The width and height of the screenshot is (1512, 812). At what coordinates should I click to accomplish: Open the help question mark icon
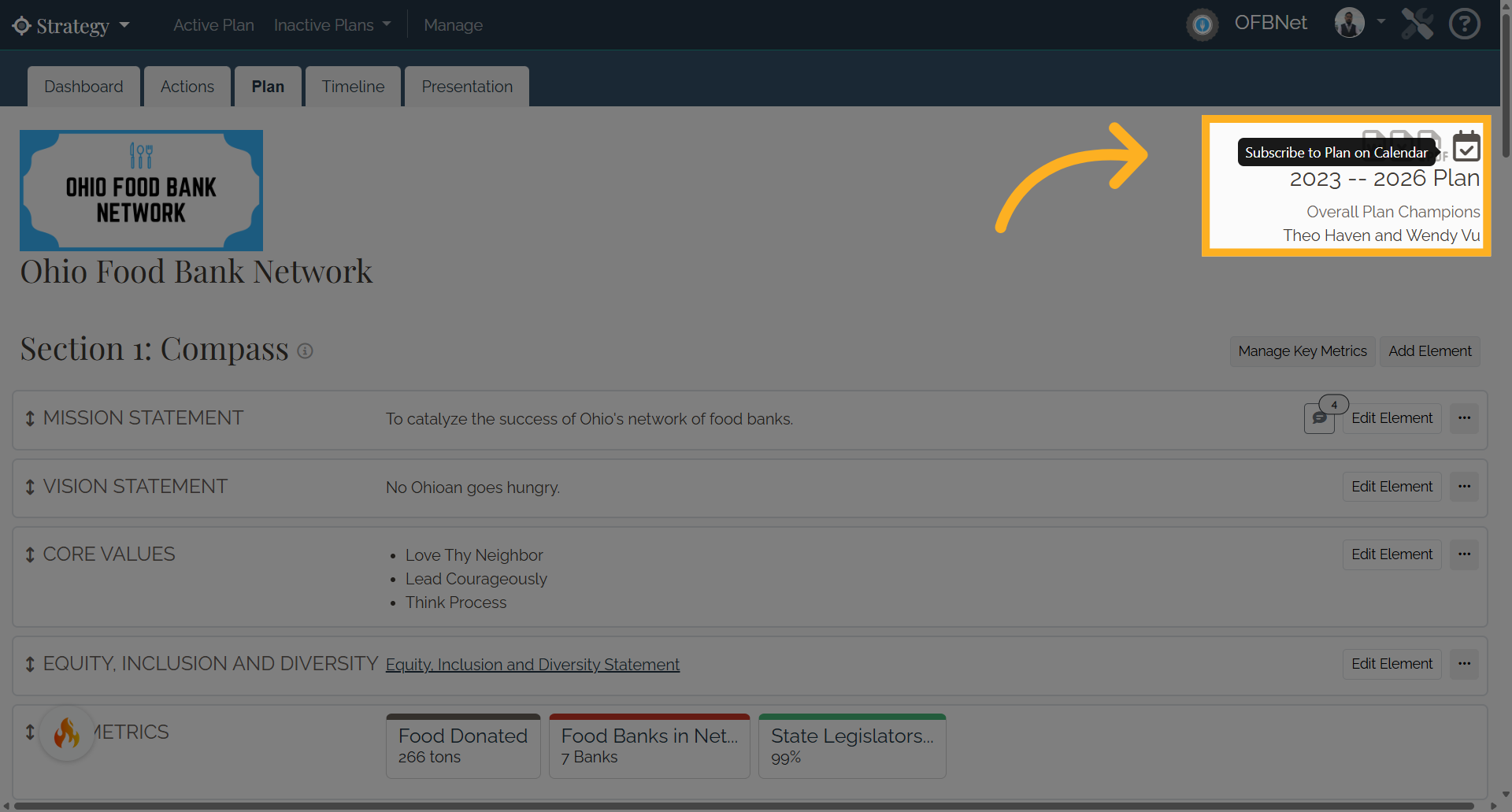click(1465, 24)
